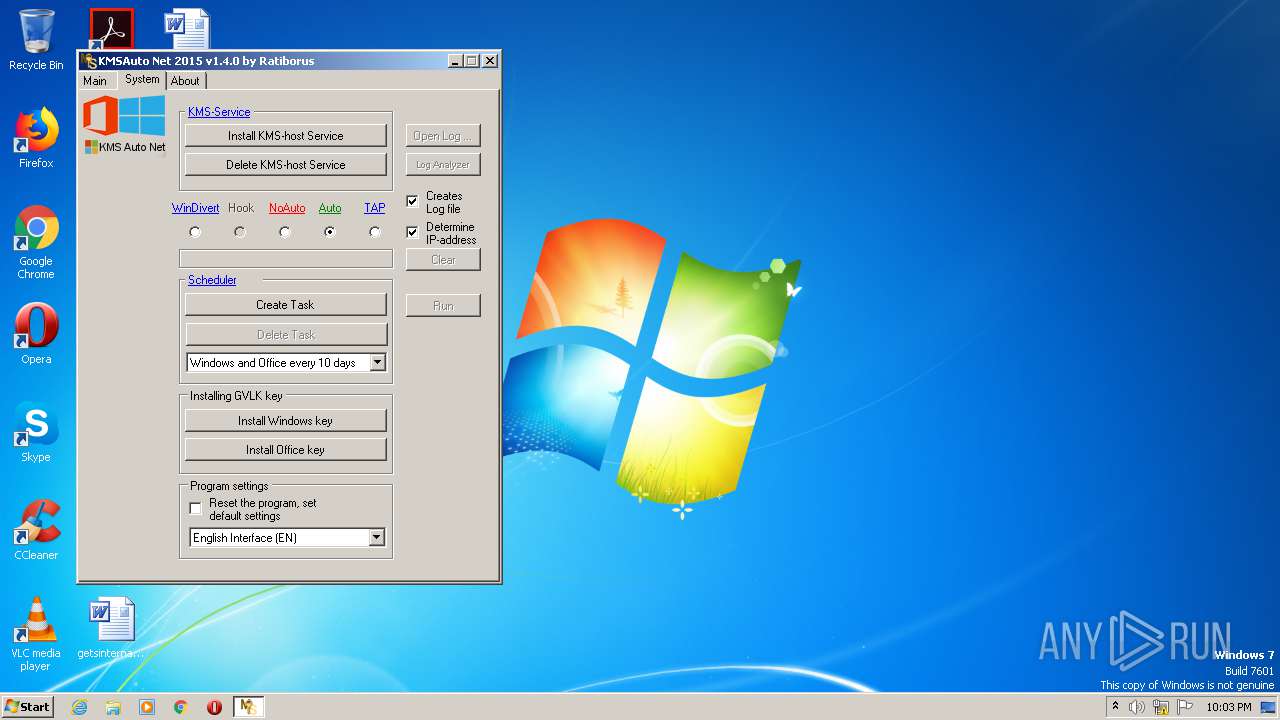The image size is (1280, 720).
Task: Expand the scheduler interval dropdown
Action: click(377, 363)
